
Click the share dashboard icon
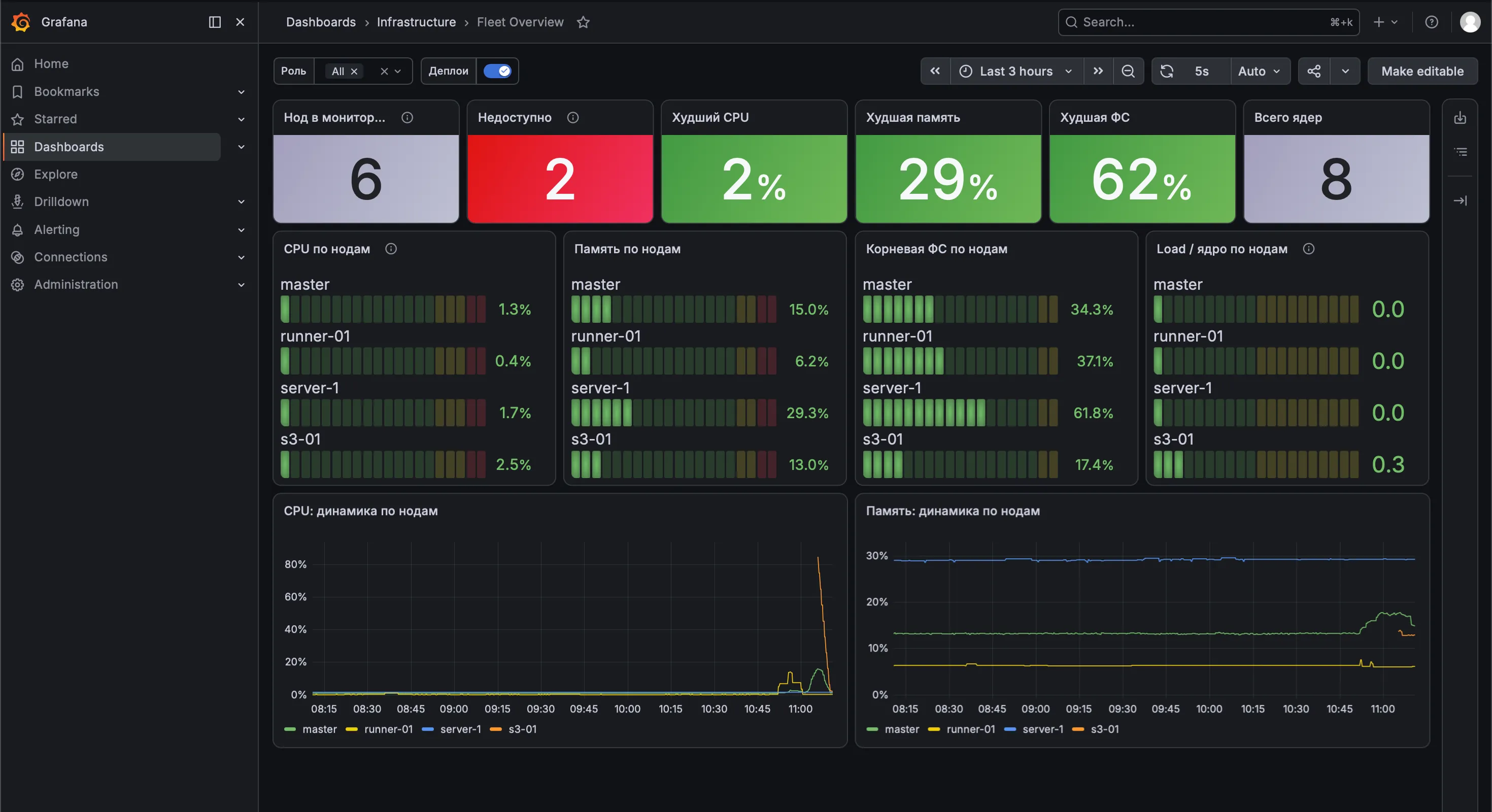pos(1314,71)
